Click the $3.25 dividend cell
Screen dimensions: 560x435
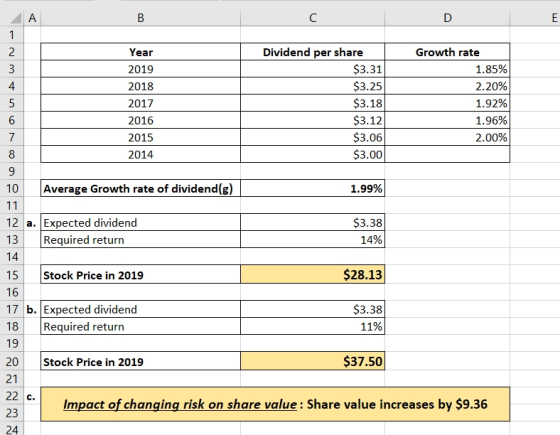pyautogui.click(x=312, y=86)
